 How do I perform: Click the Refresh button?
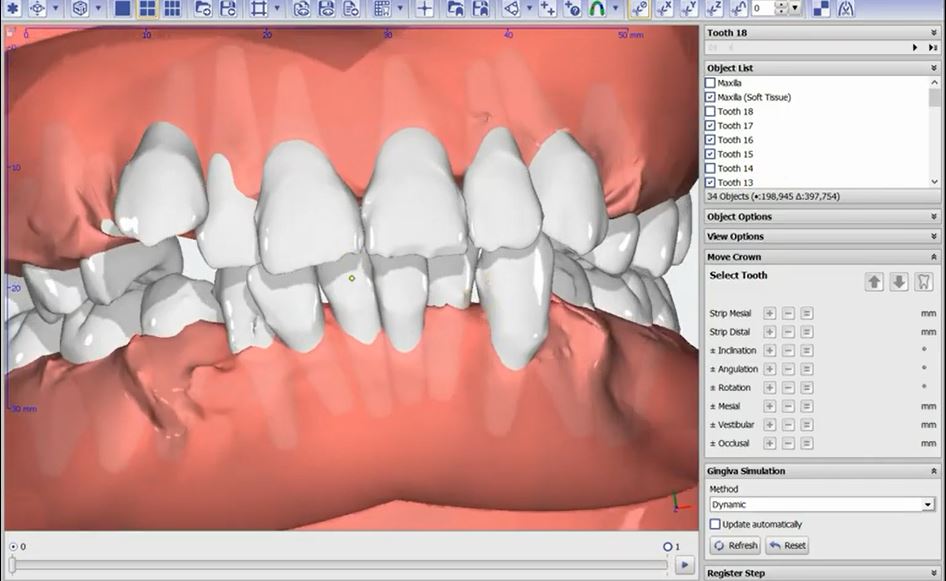pos(735,546)
